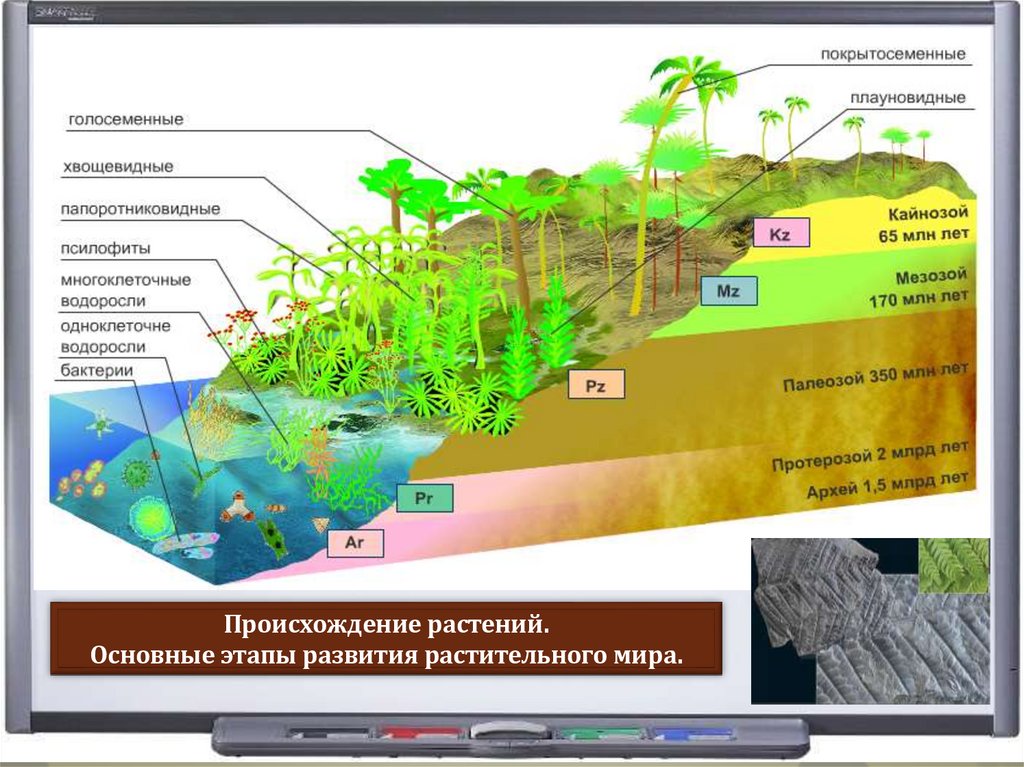Click the text 'Мезозой 170 млн лет'
The height and width of the screenshot is (767, 1024).
(x=919, y=287)
